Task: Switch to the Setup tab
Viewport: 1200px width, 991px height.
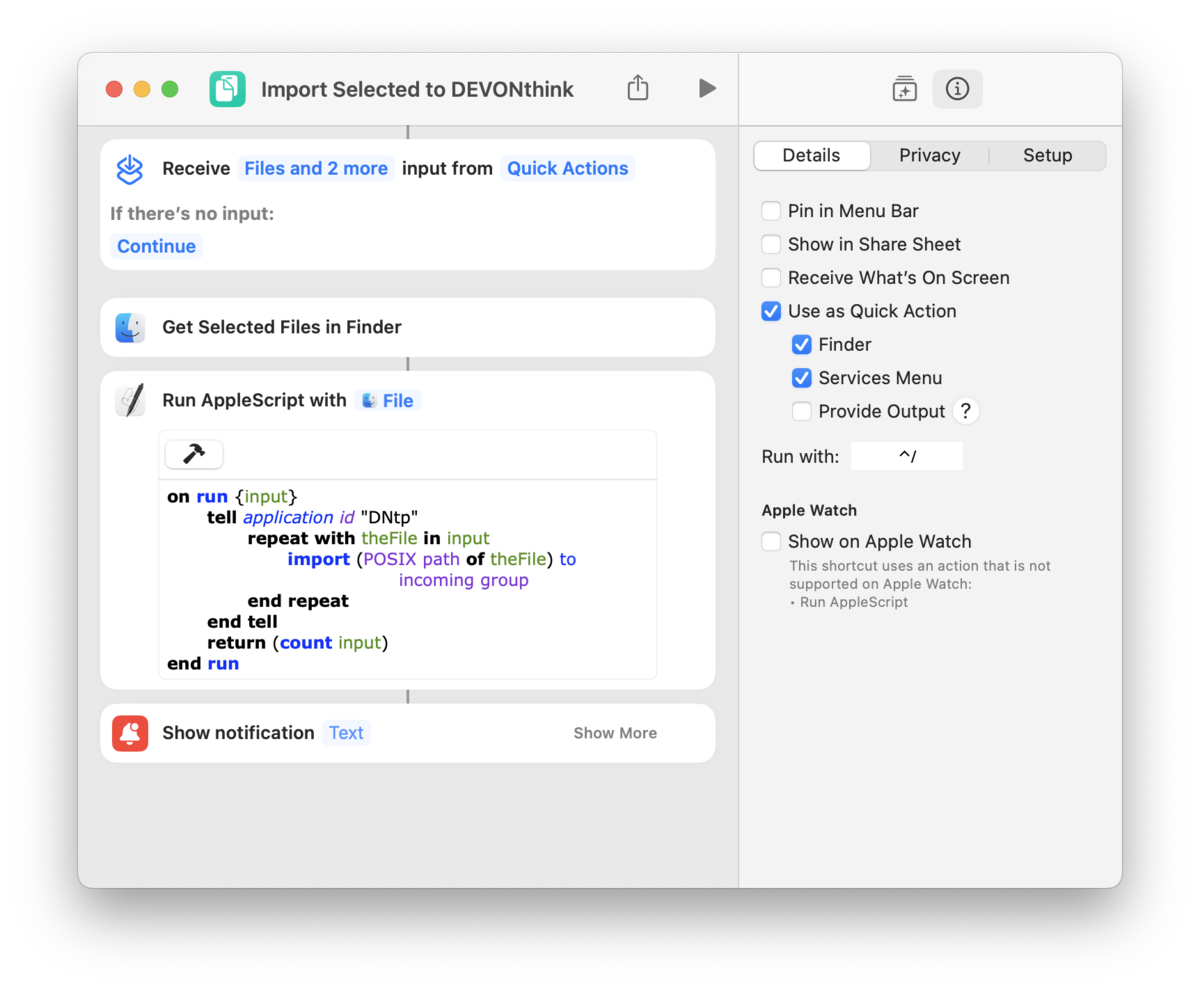Action: pos(1047,155)
